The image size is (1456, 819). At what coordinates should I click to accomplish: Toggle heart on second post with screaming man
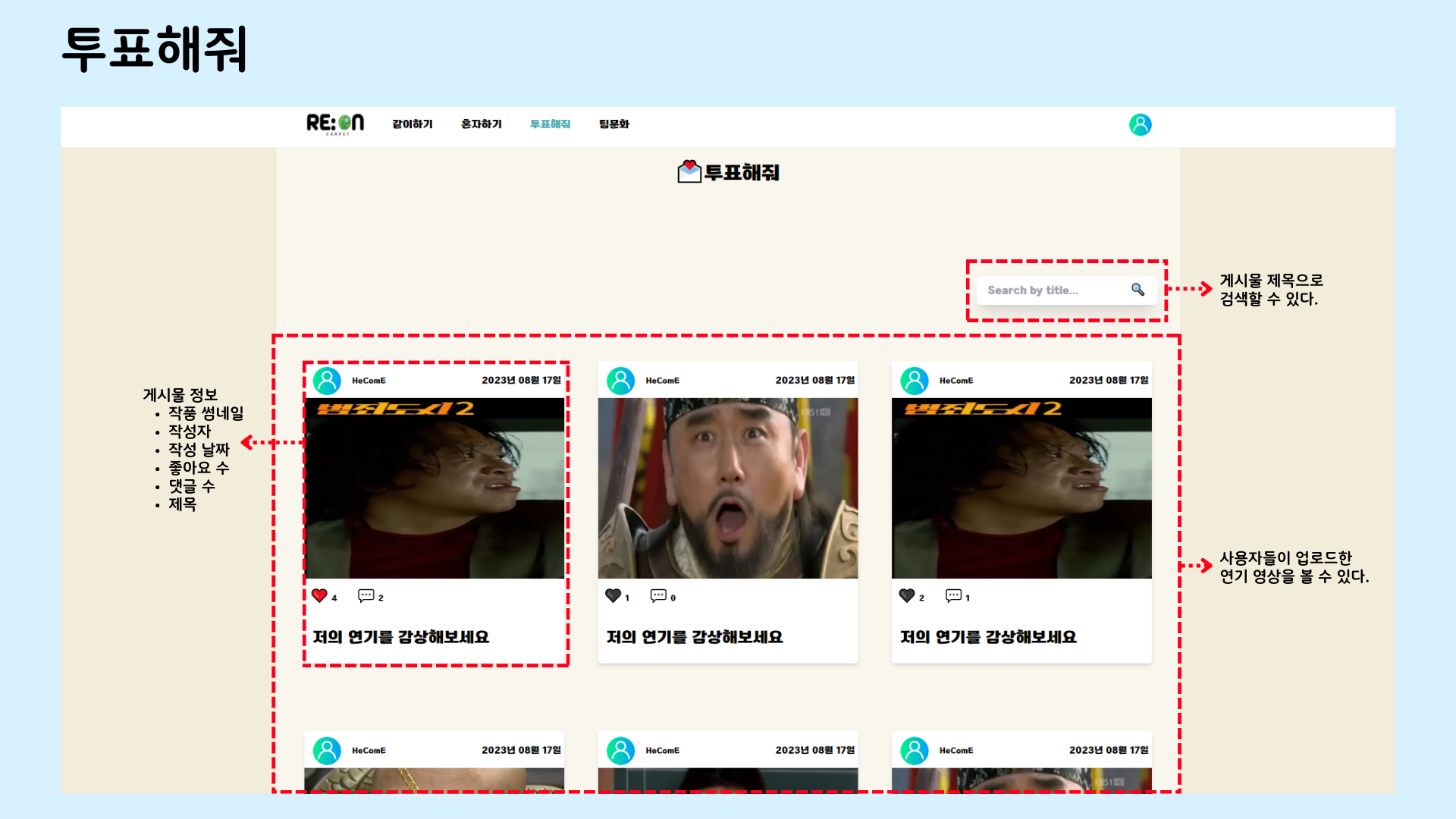pos(613,596)
